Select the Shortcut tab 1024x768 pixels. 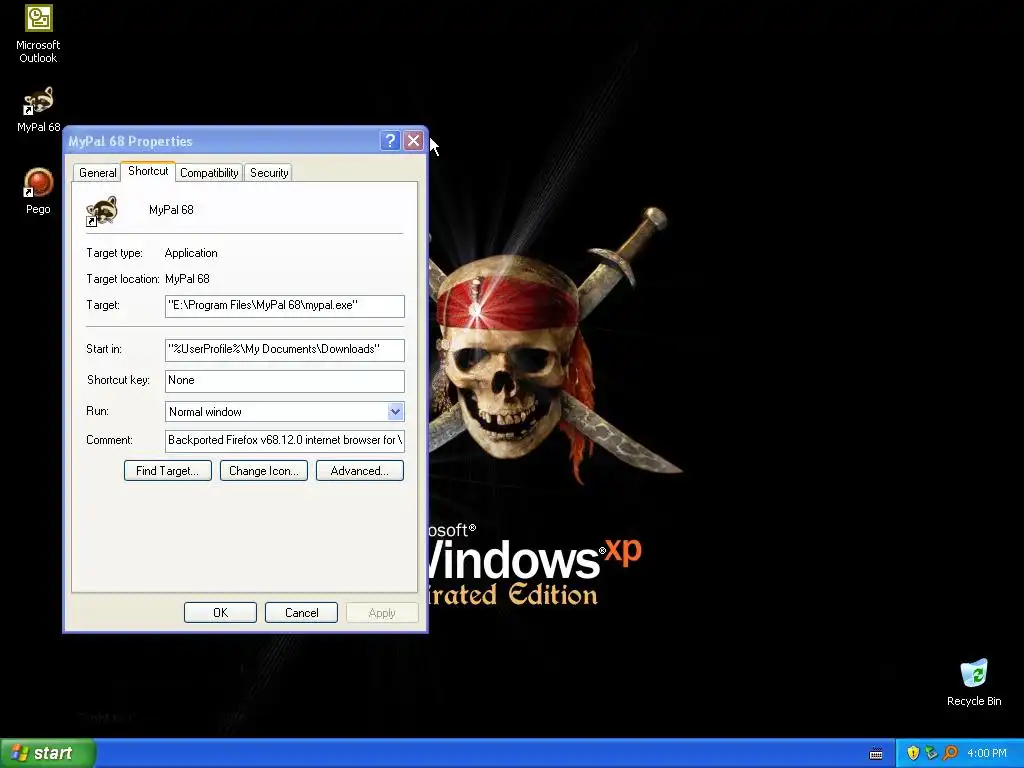point(148,171)
